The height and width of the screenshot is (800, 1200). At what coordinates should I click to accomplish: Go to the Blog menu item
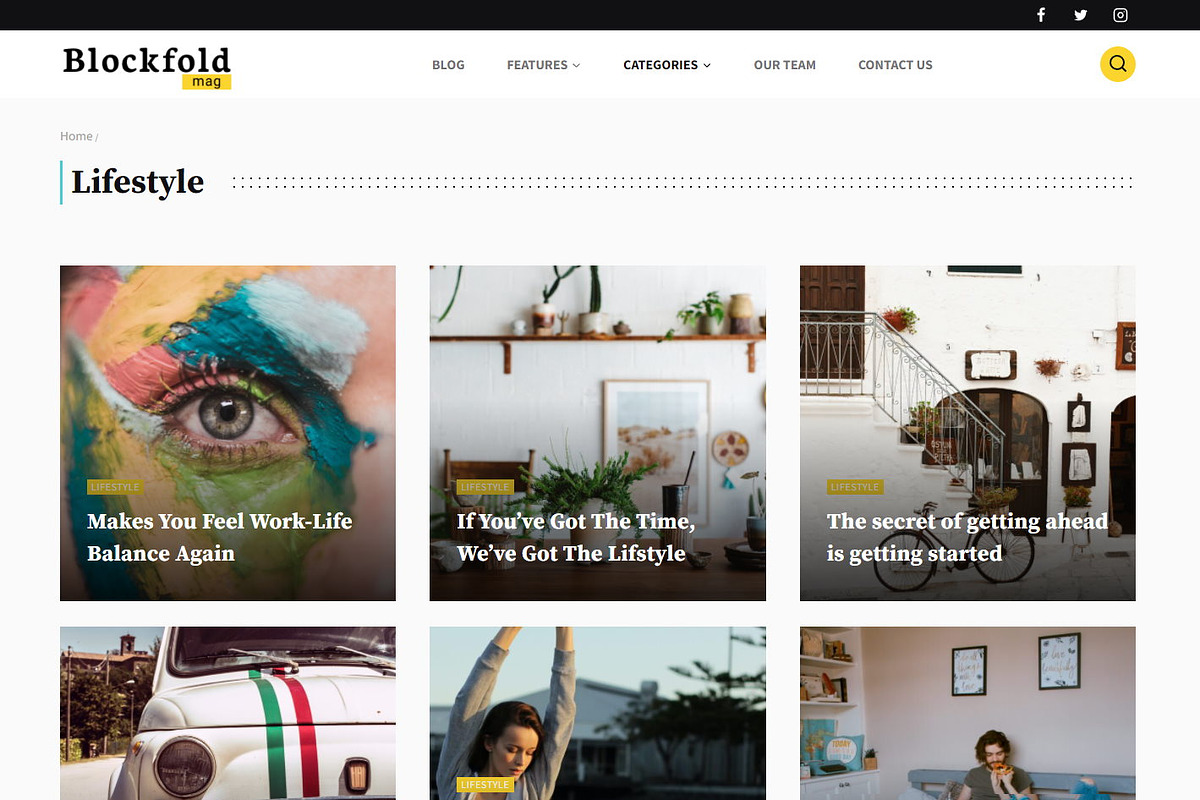click(x=448, y=65)
